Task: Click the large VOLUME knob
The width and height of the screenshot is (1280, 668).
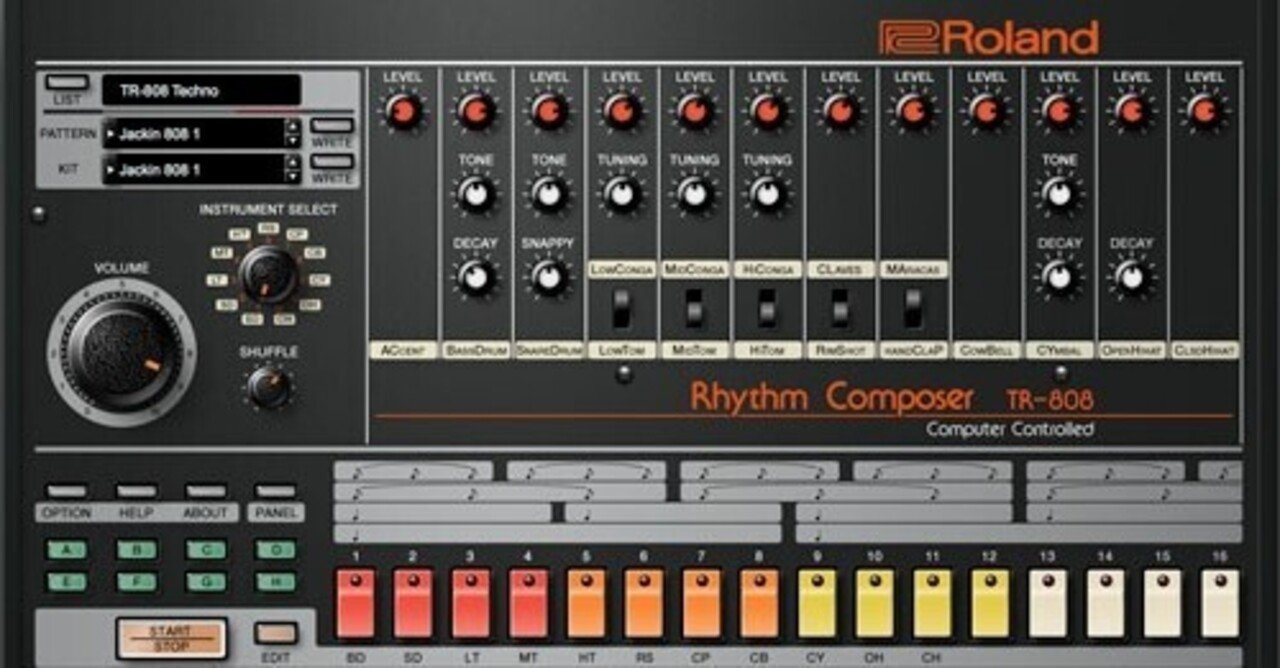Action: pos(121,352)
